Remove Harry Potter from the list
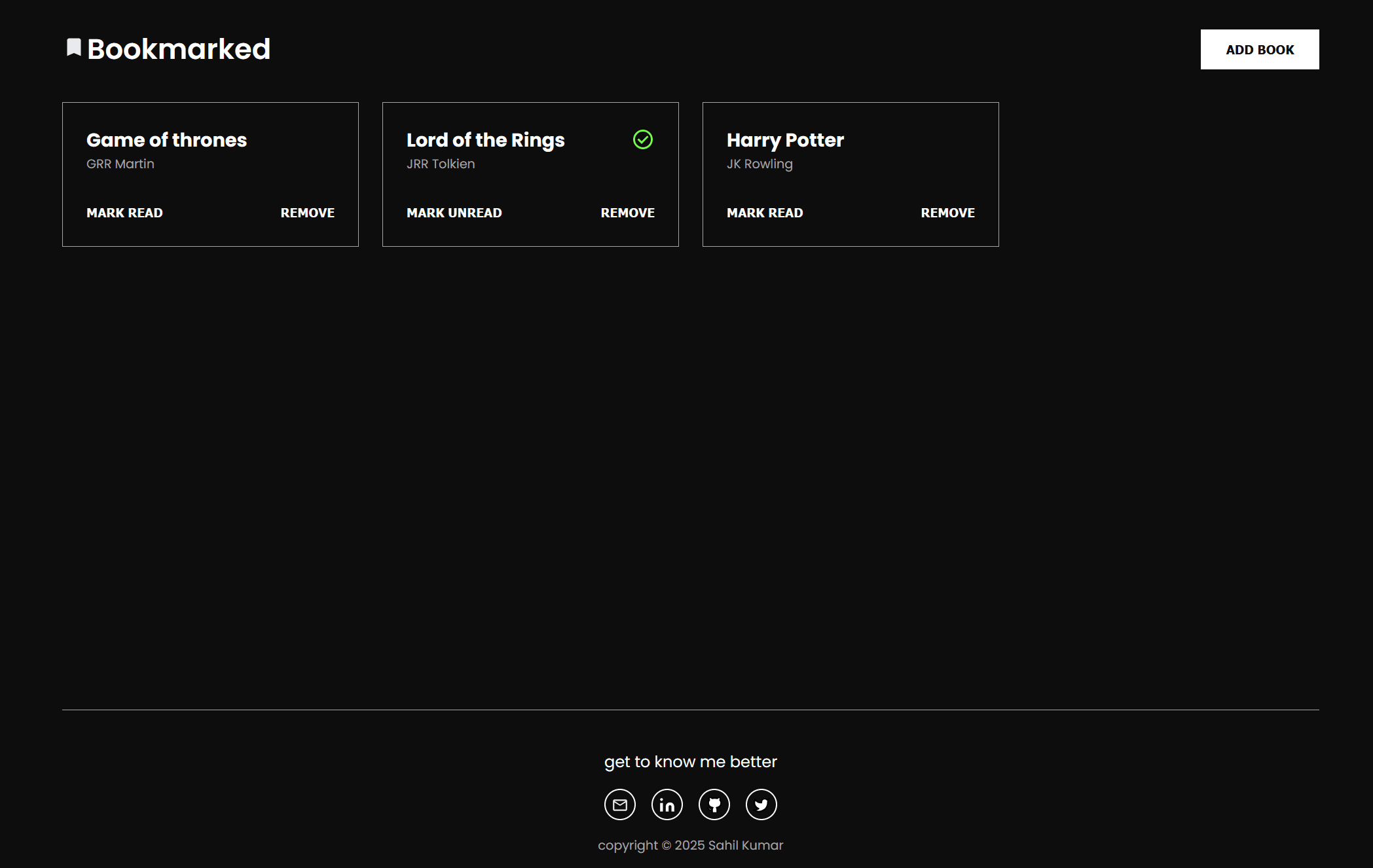The width and height of the screenshot is (1373, 868). (947, 213)
